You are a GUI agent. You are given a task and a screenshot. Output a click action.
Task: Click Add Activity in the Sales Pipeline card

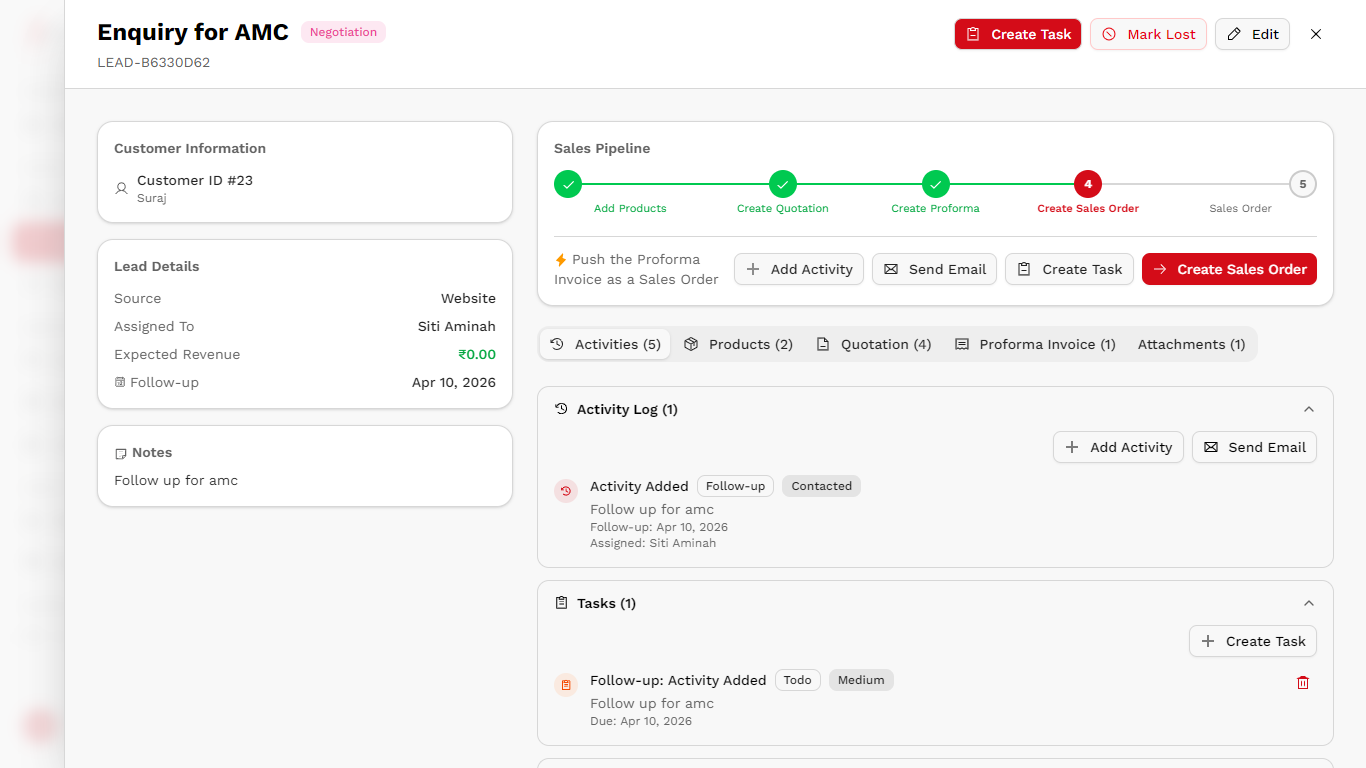pos(798,269)
